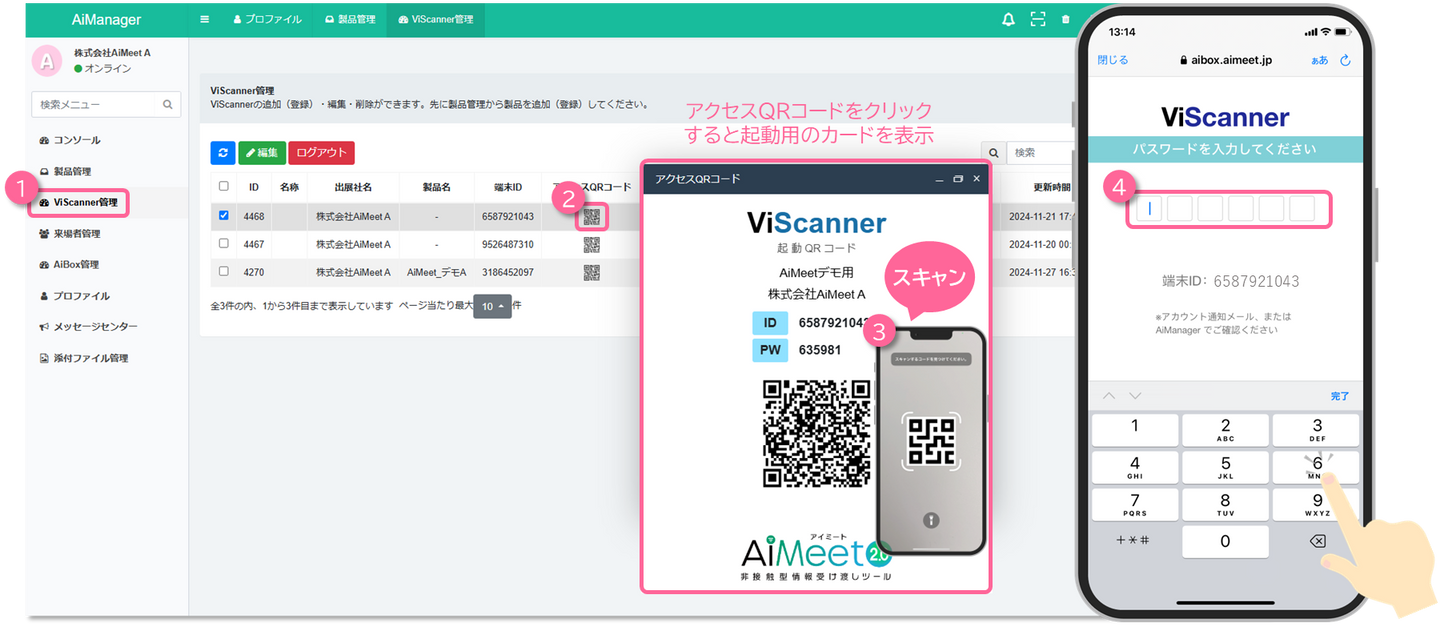Click the trash icon in top bar
1452x639 pixels.
pos(1065,19)
